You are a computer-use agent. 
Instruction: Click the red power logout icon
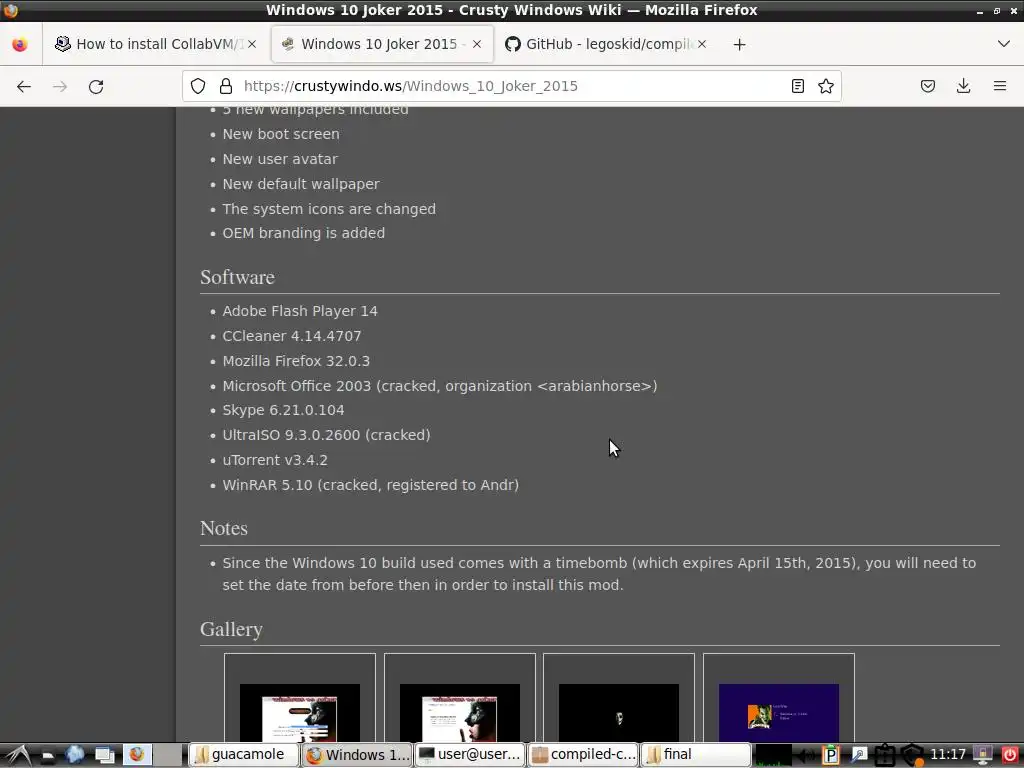[x=1010, y=755]
